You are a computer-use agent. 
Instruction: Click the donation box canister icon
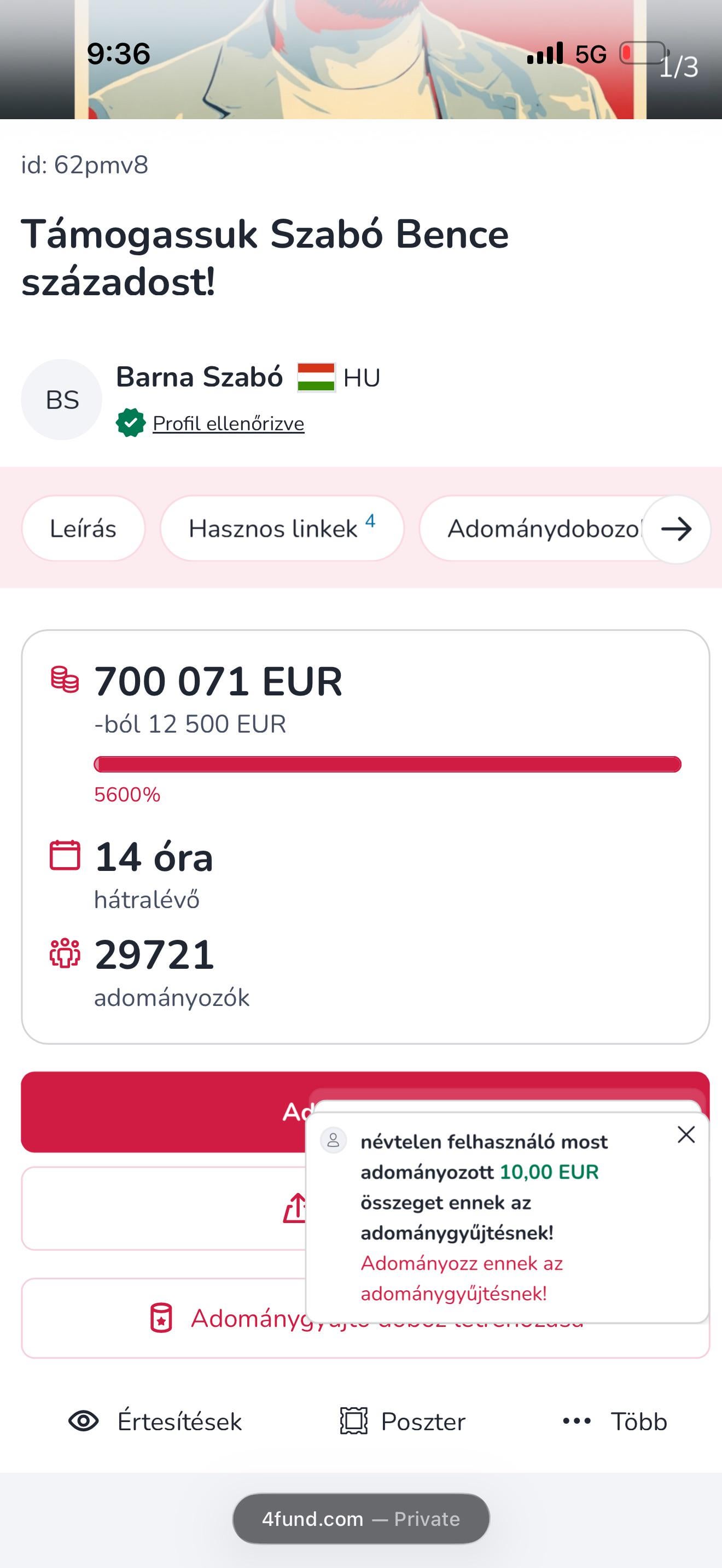pos(161,1319)
